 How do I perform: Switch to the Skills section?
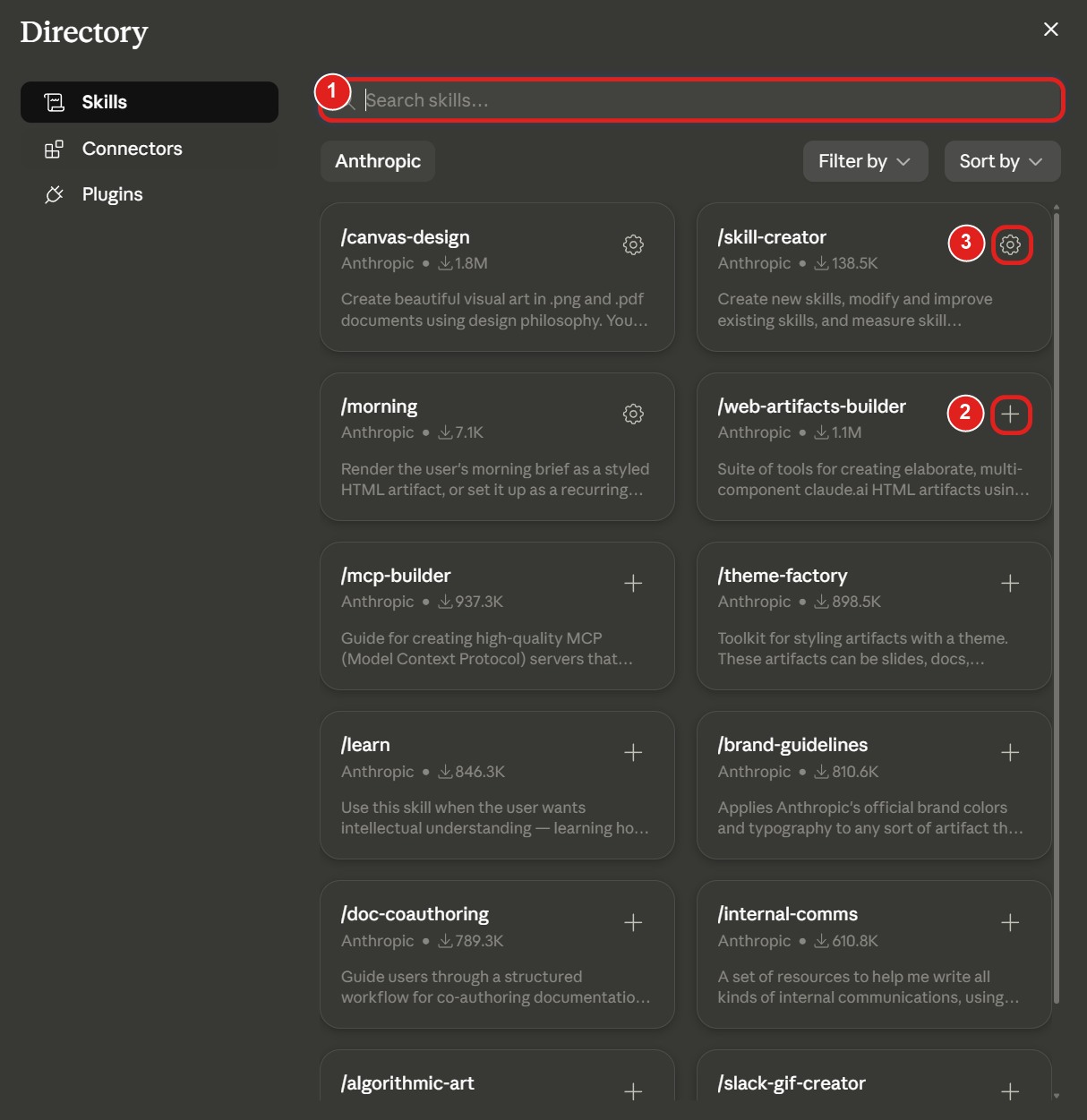tap(150, 102)
